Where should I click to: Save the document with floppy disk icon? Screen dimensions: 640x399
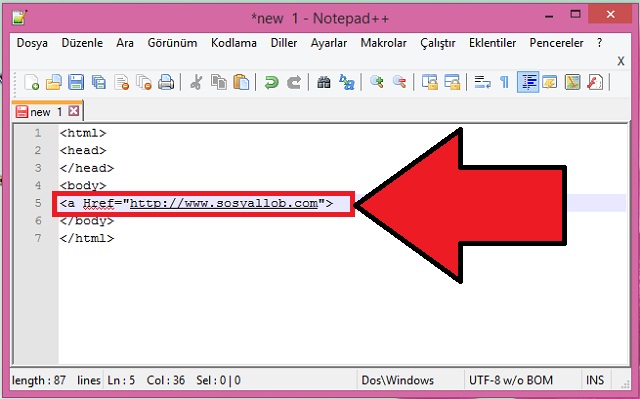(x=76, y=82)
